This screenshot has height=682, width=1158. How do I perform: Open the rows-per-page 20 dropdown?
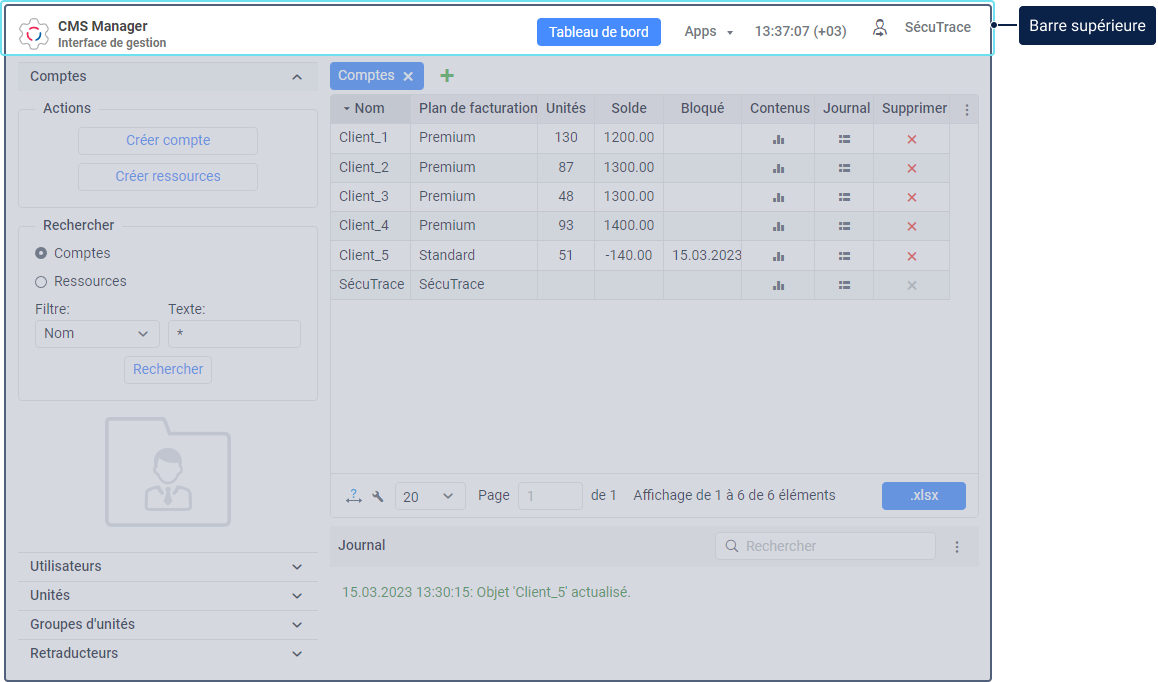pyautogui.click(x=430, y=496)
